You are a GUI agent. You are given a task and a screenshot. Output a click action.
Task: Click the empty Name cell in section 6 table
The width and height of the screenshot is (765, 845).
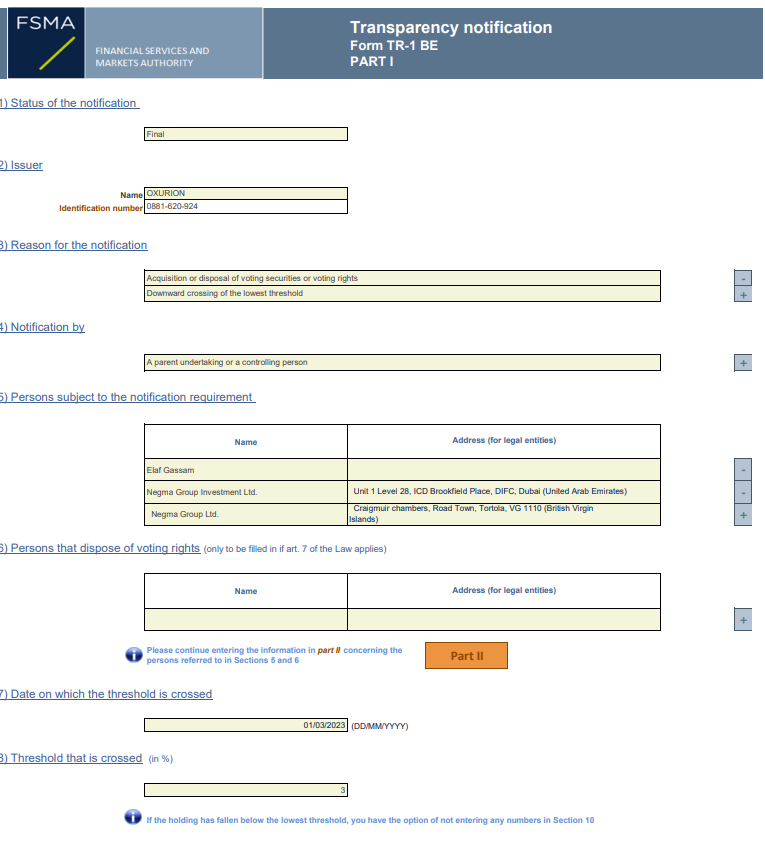tap(246, 620)
